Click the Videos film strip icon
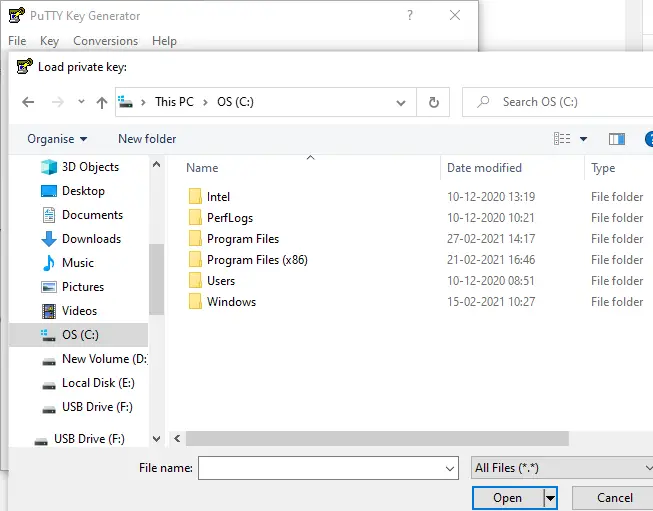The width and height of the screenshot is (653, 511). click(49, 311)
